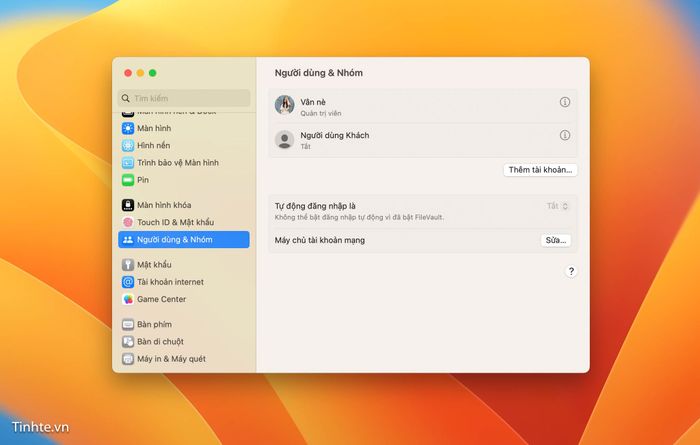Click Người dùng Khách name text
700x445 pixels.
[335, 135]
